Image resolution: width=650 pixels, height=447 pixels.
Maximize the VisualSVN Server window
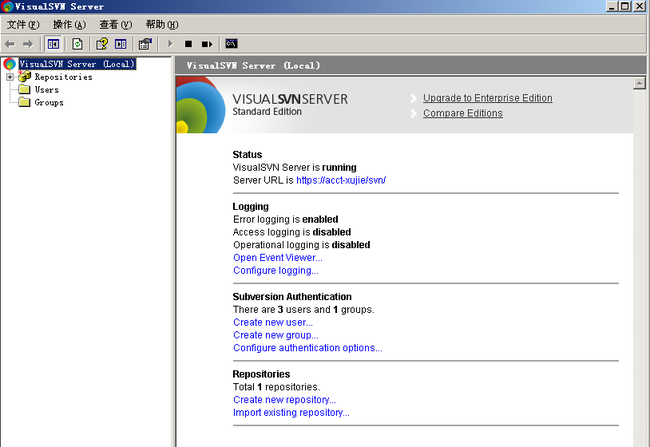[625, 6]
